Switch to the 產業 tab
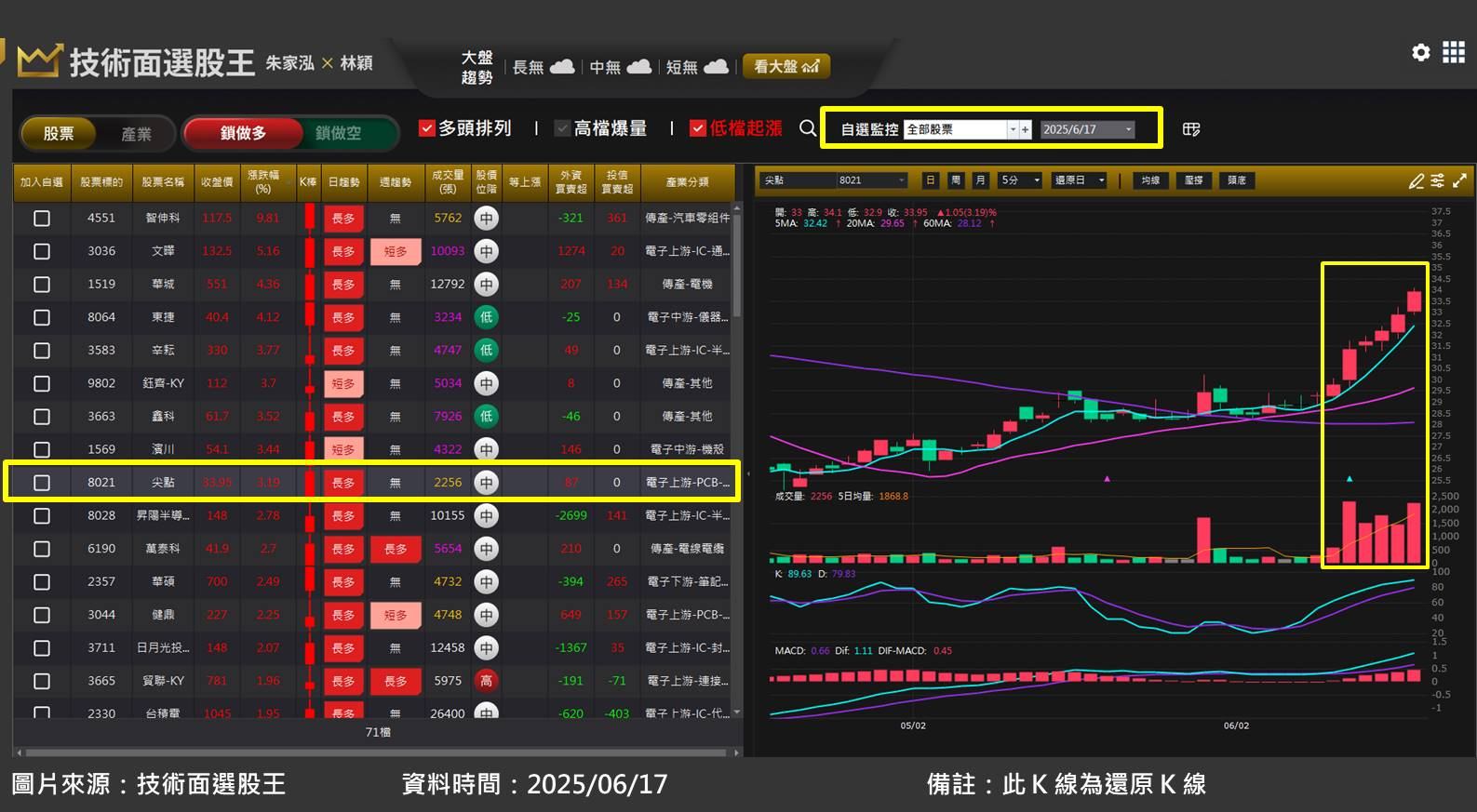1477x812 pixels. [x=136, y=133]
